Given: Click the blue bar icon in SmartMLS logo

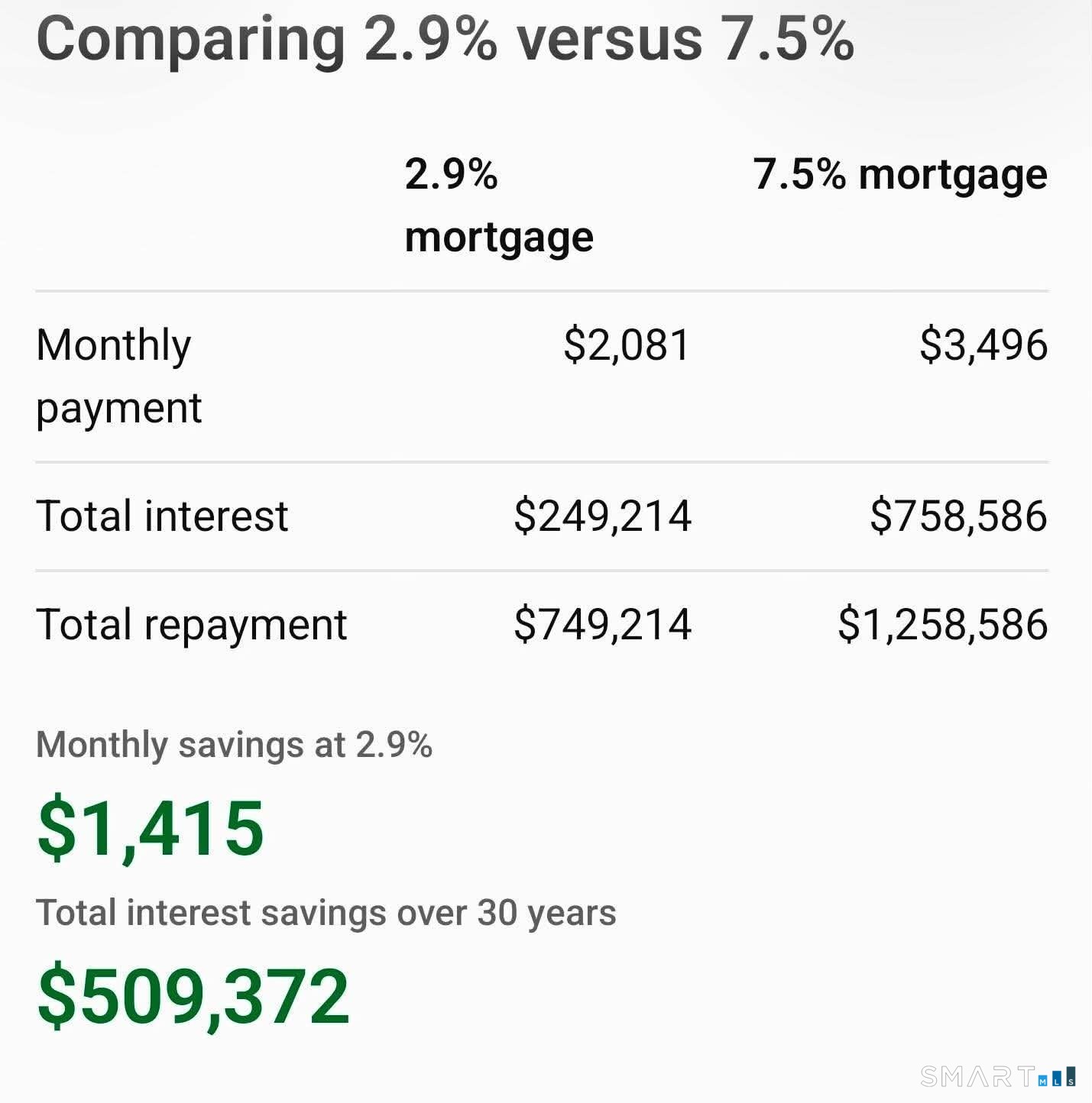Looking at the screenshot, I should [1058, 1077].
